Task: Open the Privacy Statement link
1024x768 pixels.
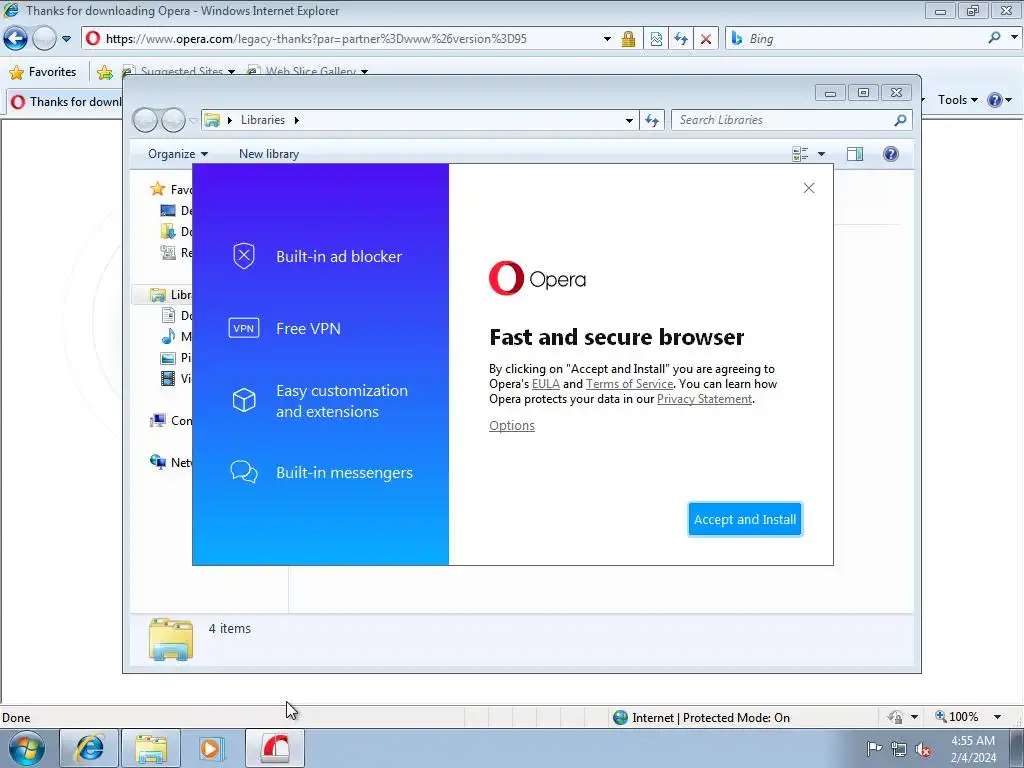Action: tap(705, 399)
